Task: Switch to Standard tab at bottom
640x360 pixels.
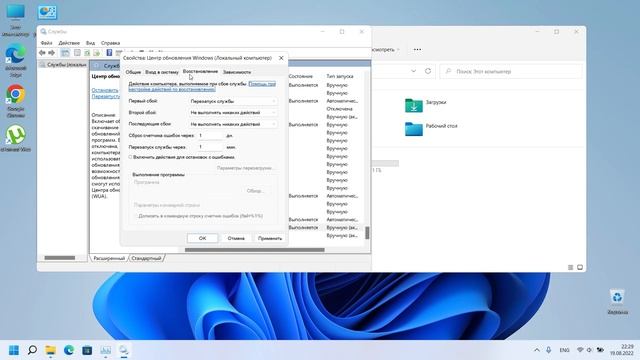Action: tap(147, 258)
